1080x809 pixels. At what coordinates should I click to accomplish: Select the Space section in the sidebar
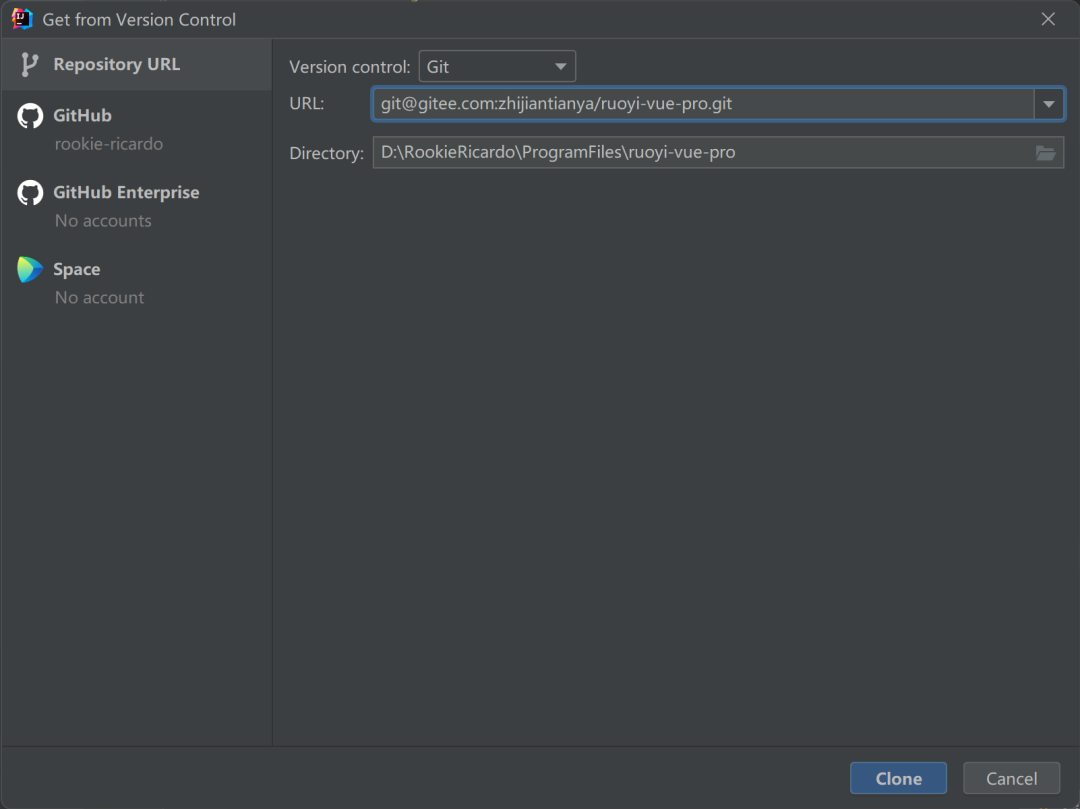click(x=136, y=283)
